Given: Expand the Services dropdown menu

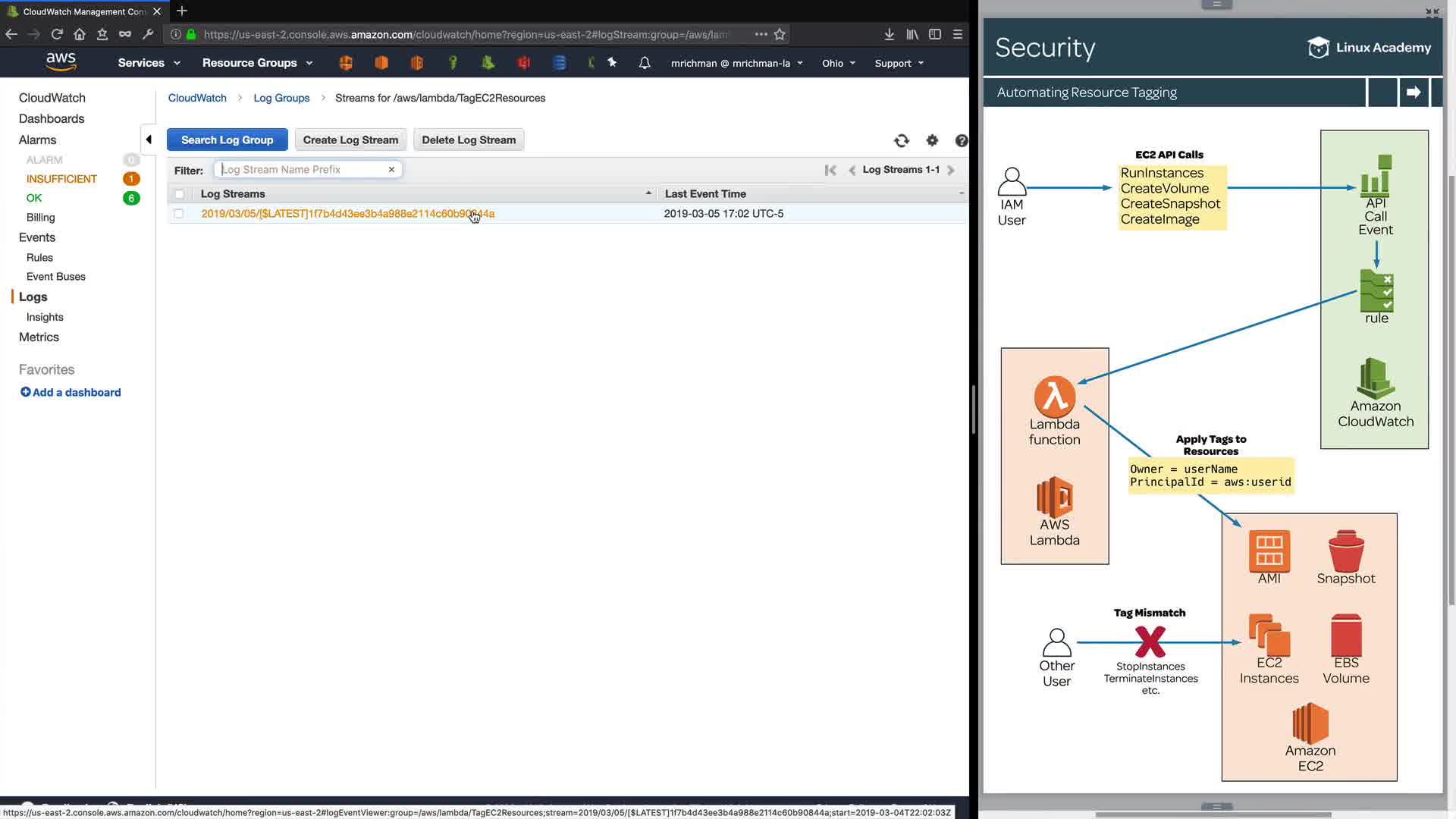Looking at the screenshot, I should tap(149, 63).
